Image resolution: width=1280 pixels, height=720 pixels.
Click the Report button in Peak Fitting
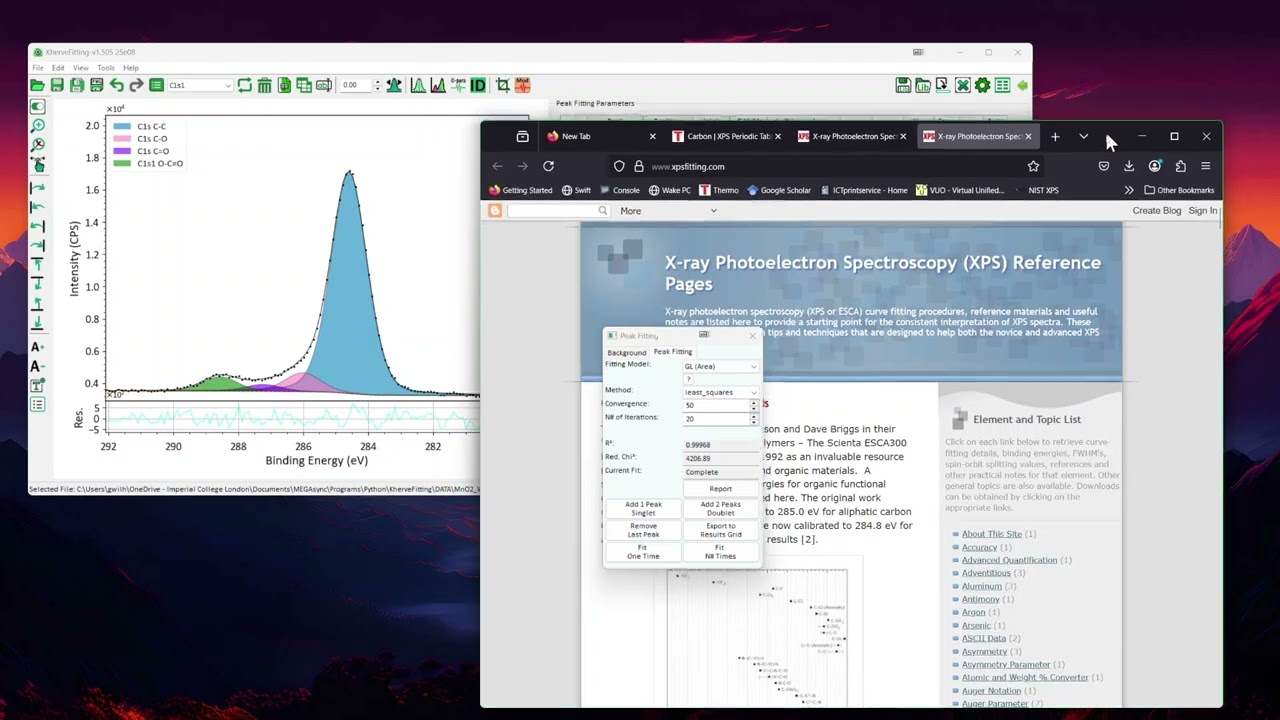(x=720, y=489)
